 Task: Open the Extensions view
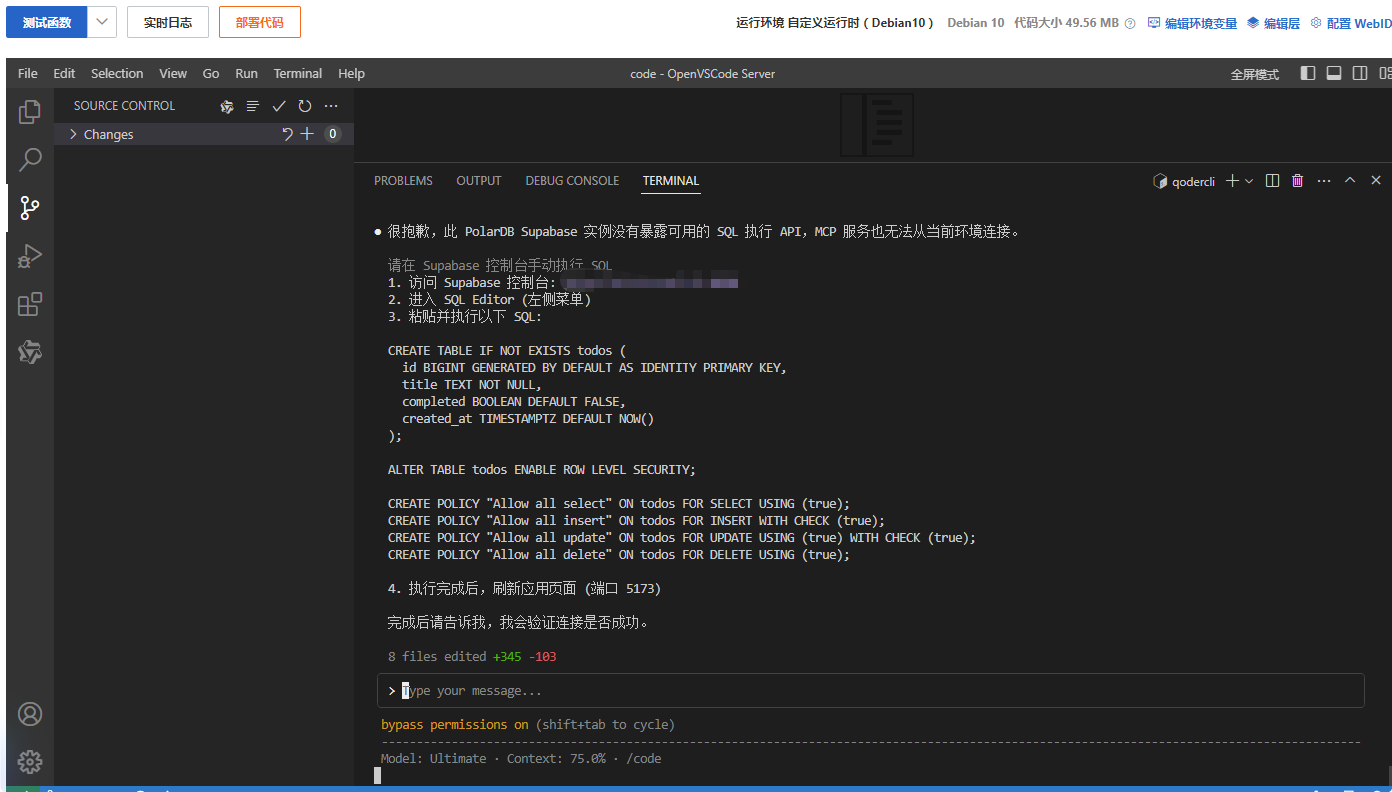tap(30, 304)
